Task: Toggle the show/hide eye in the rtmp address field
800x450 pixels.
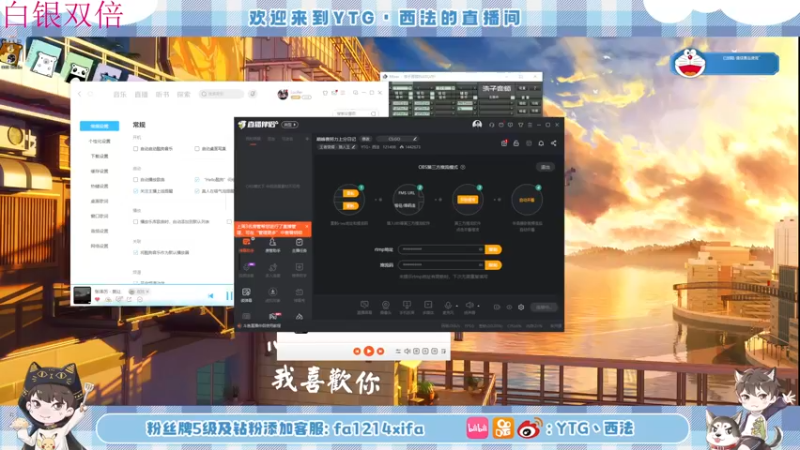Action: pyautogui.click(x=480, y=249)
